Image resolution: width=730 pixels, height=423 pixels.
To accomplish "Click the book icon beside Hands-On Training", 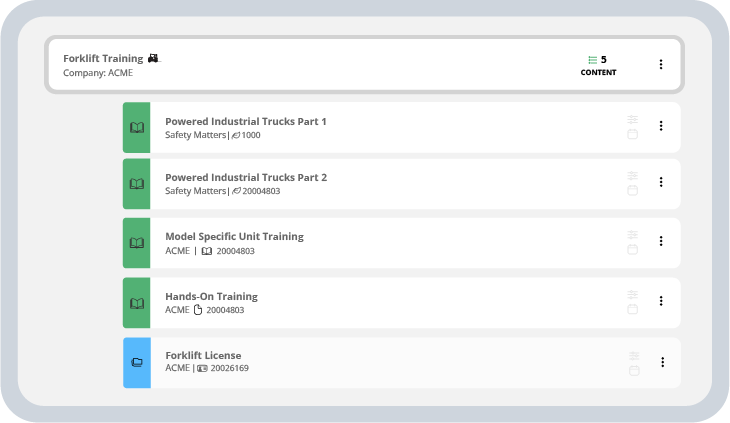I will click(x=137, y=302).
